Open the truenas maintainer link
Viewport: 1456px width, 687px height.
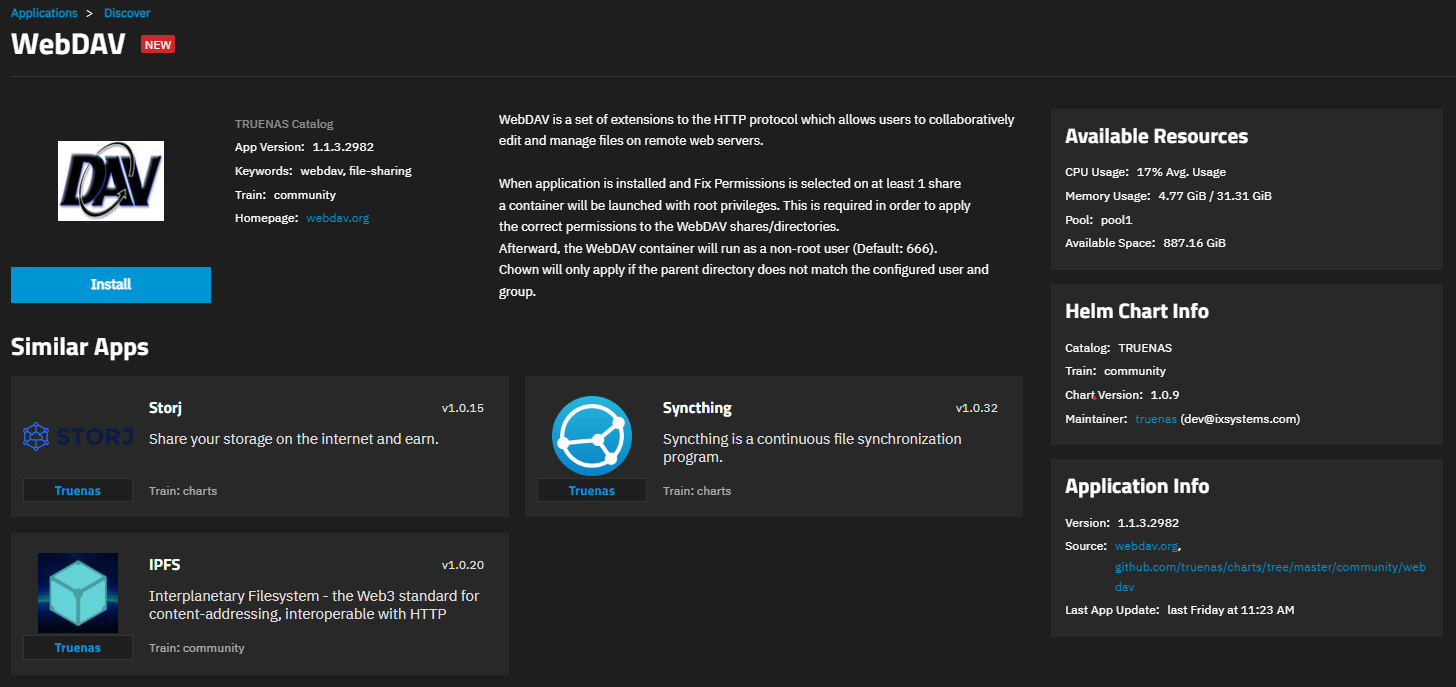point(1156,419)
